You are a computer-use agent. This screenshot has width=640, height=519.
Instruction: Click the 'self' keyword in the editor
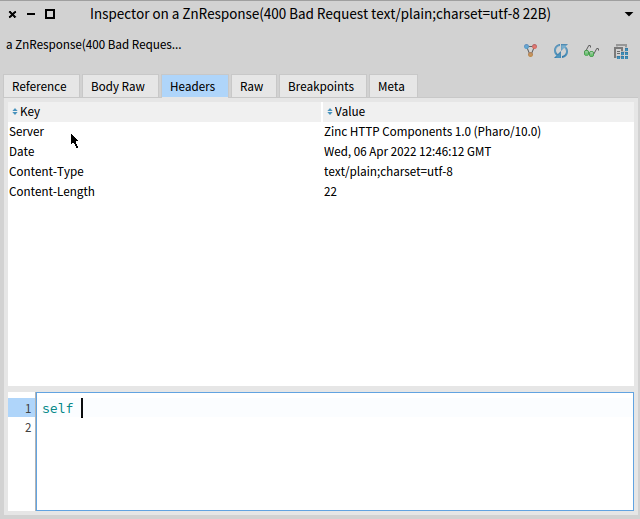click(x=58, y=408)
